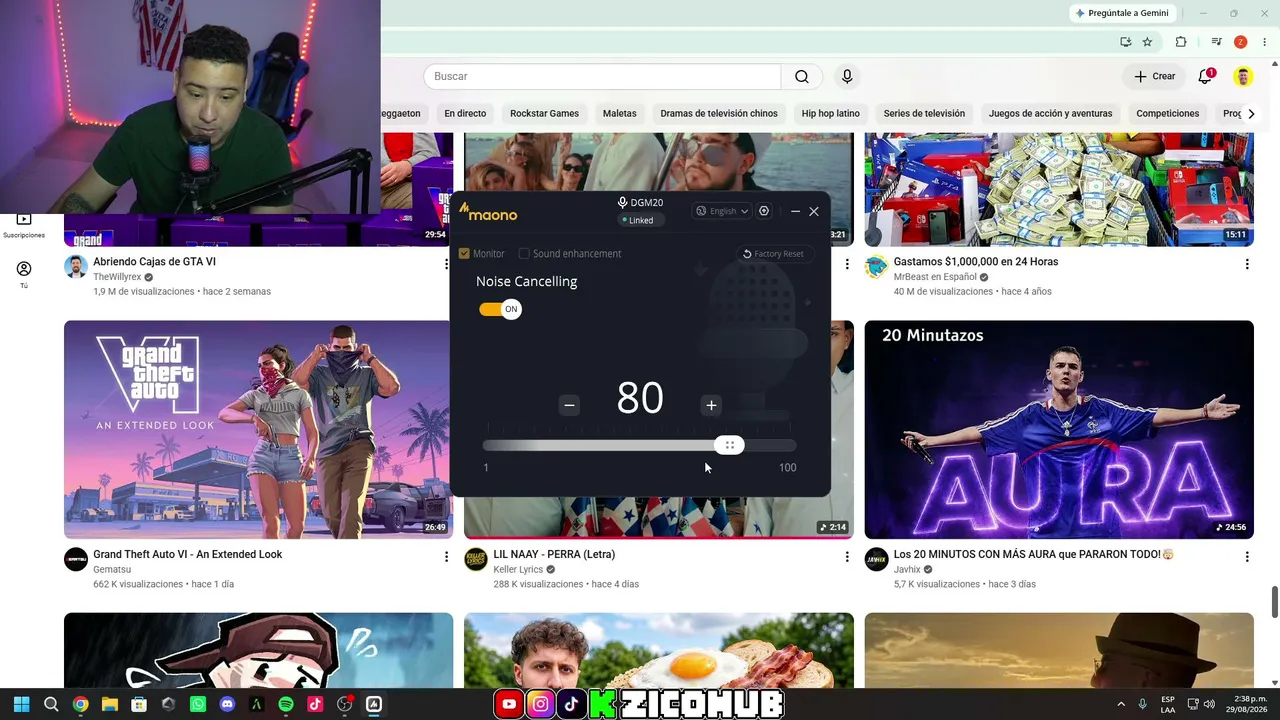The width and height of the screenshot is (1280, 720).
Task: Select the Competiciones chip
Action: tap(1168, 114)
